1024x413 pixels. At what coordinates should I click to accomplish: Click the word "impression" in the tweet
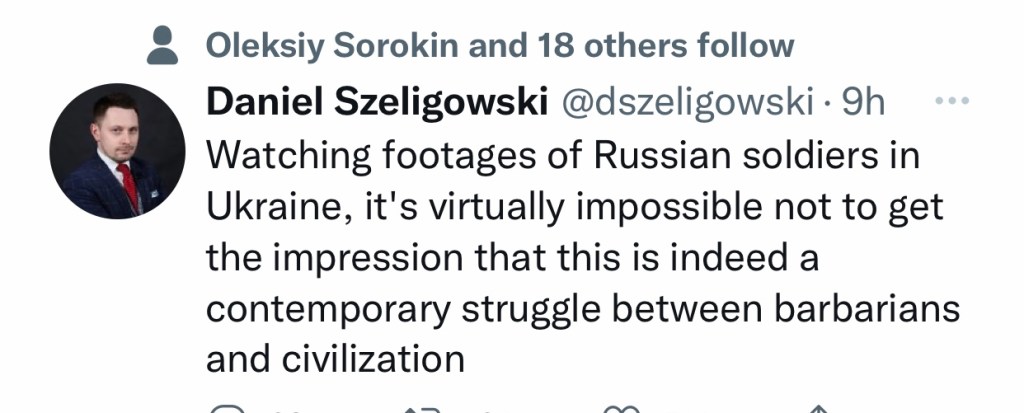(375, 259)
